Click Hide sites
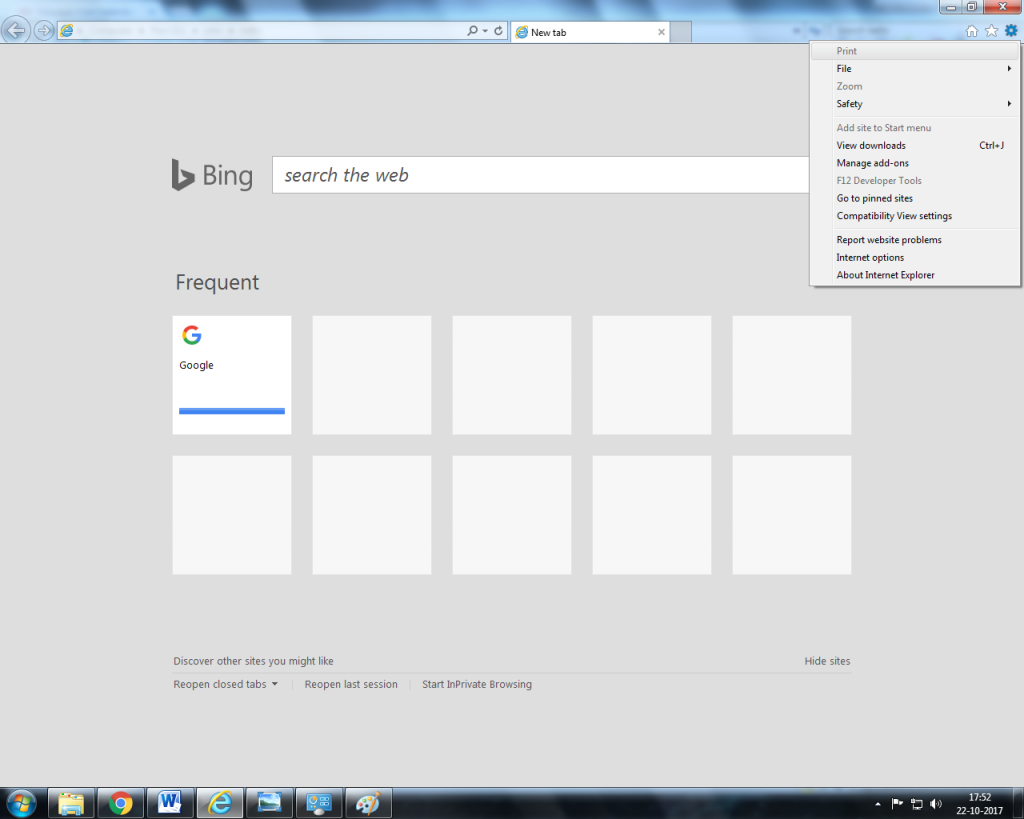The image size is (1024, 819). click(827, 661)
